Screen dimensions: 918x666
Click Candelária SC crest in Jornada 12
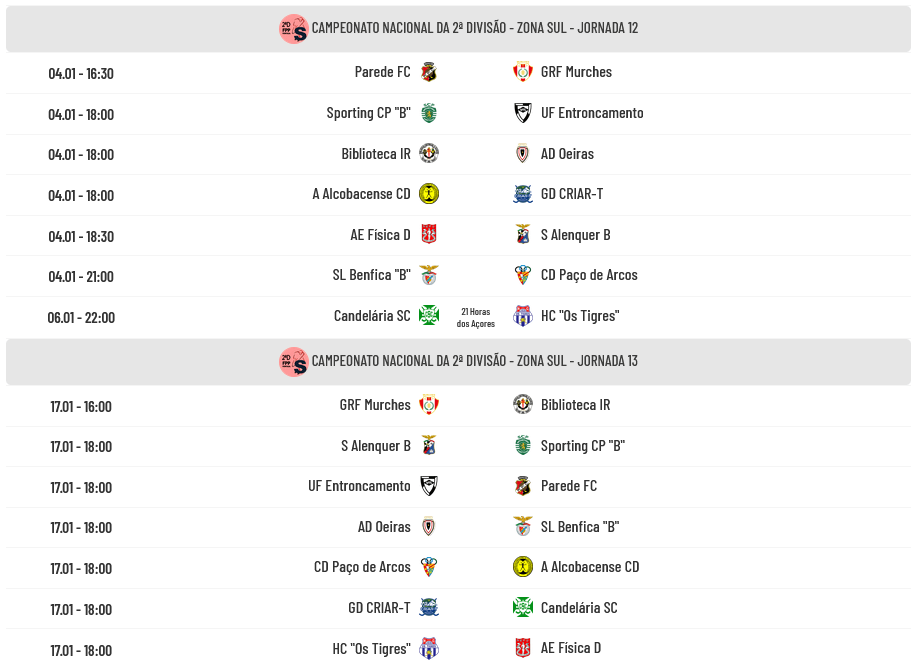(429, 316)
